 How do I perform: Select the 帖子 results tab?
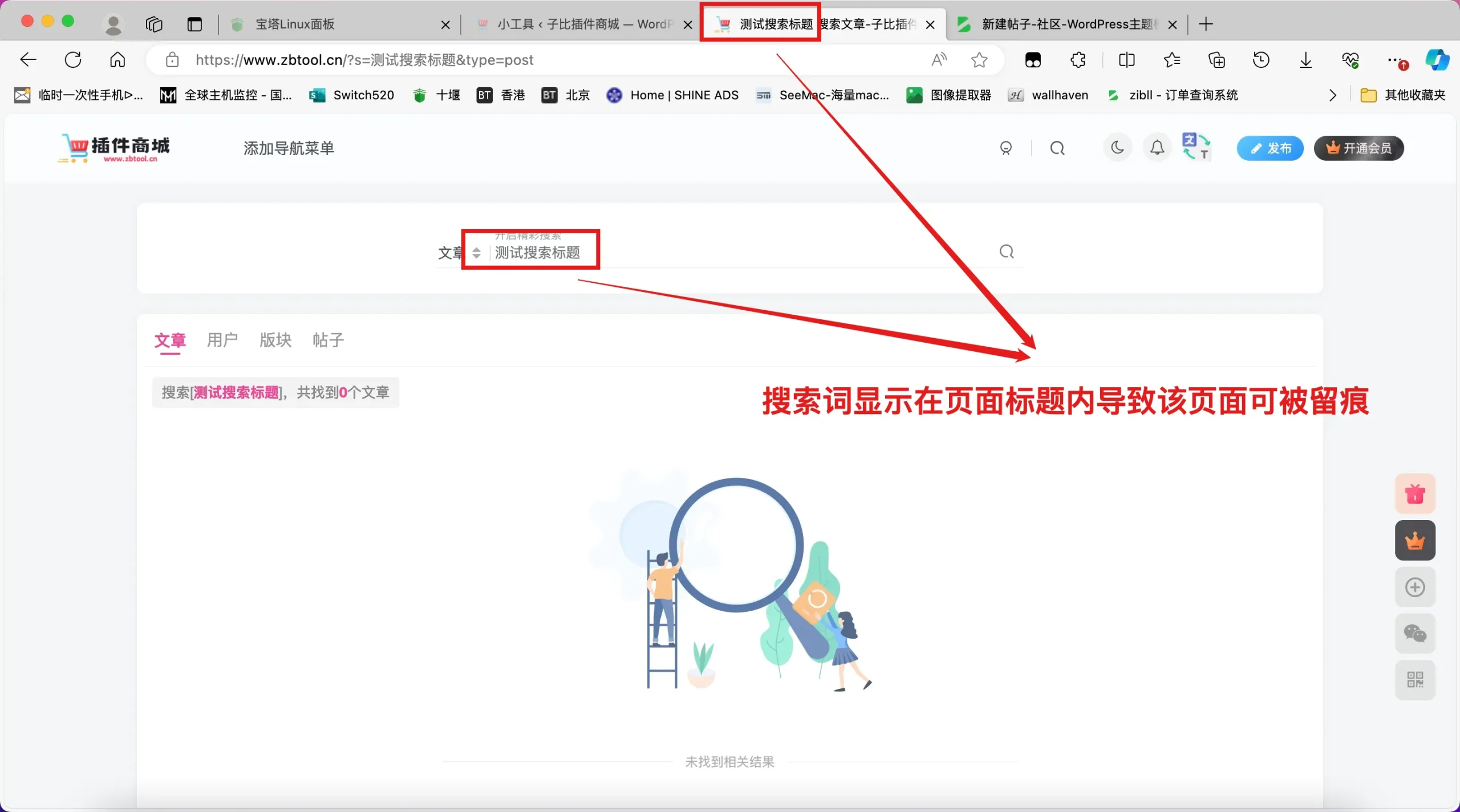point(328,340)
